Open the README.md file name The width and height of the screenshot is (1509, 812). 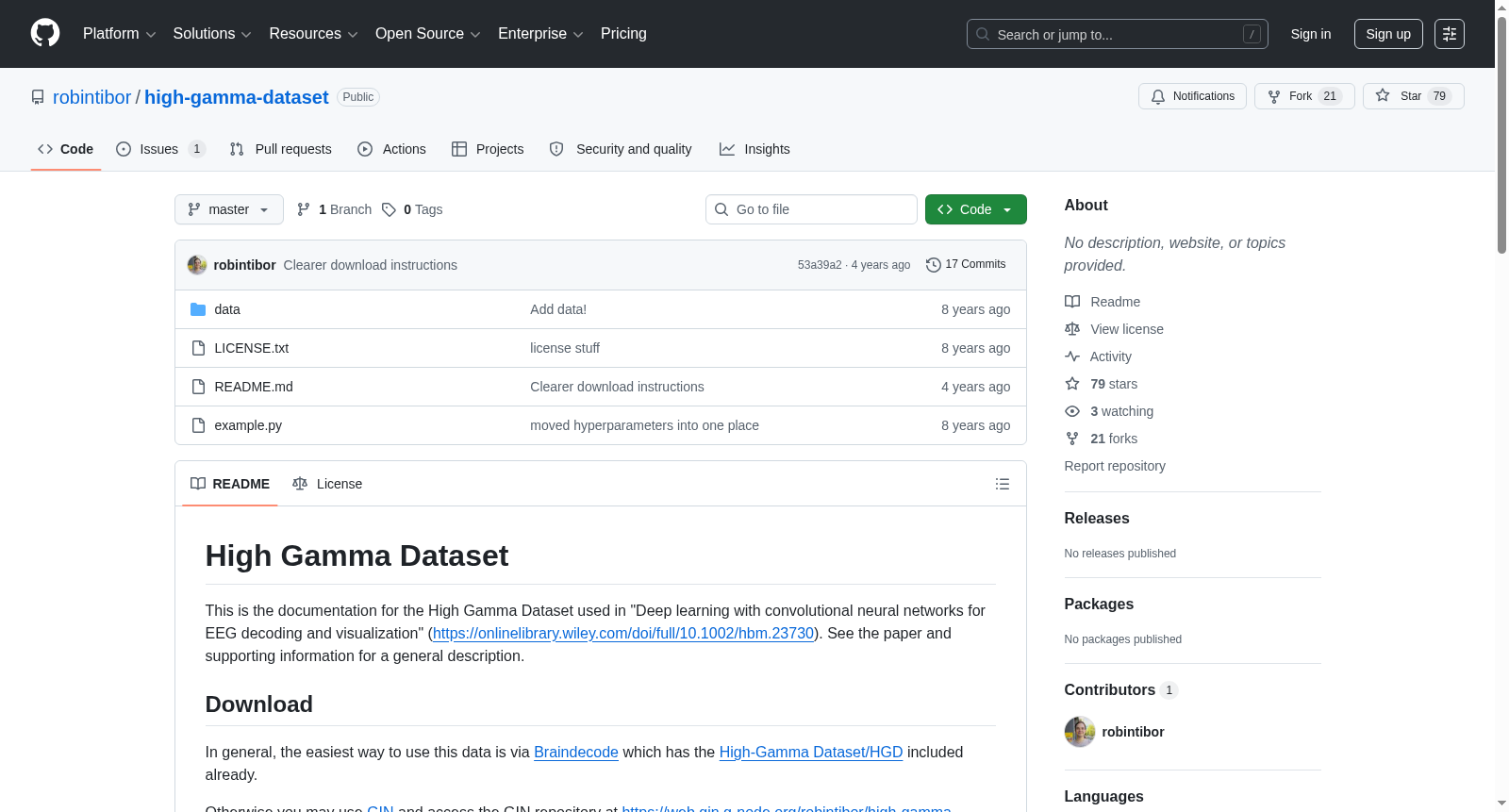(254, 387)
